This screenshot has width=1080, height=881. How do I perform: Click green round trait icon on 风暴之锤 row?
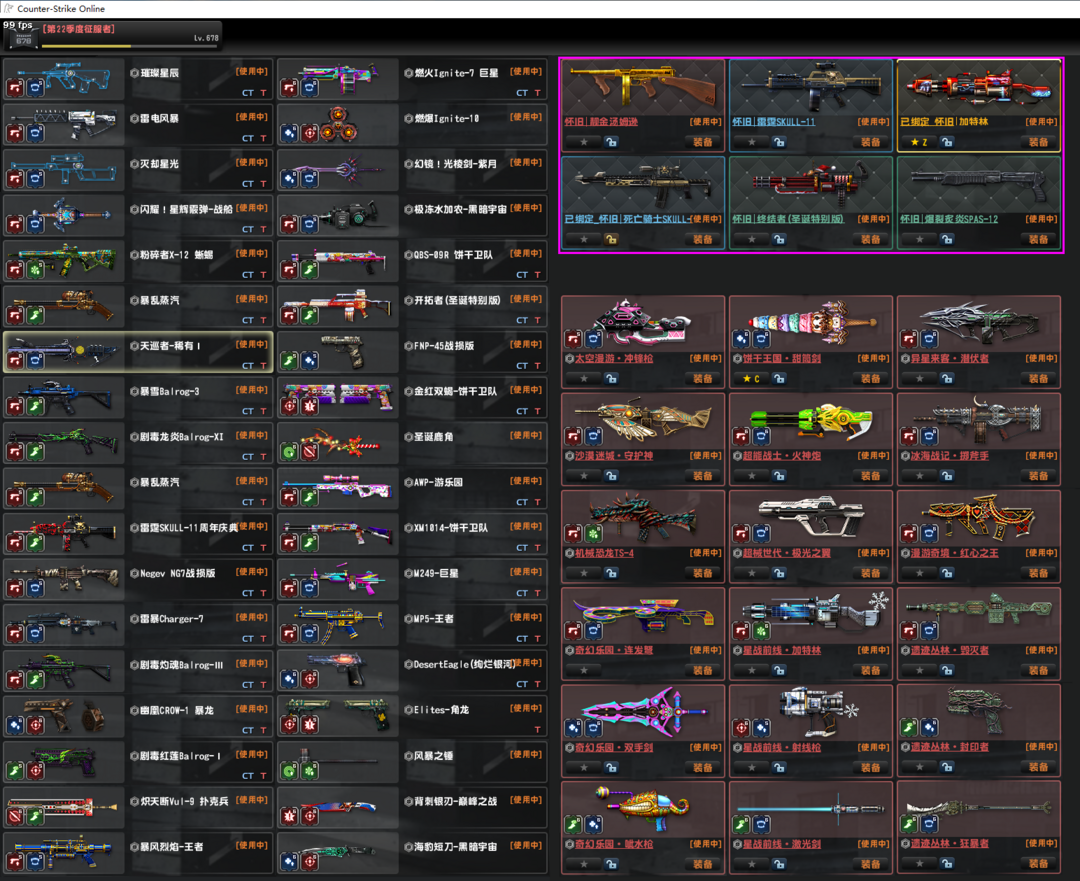[x=289, y=770]
